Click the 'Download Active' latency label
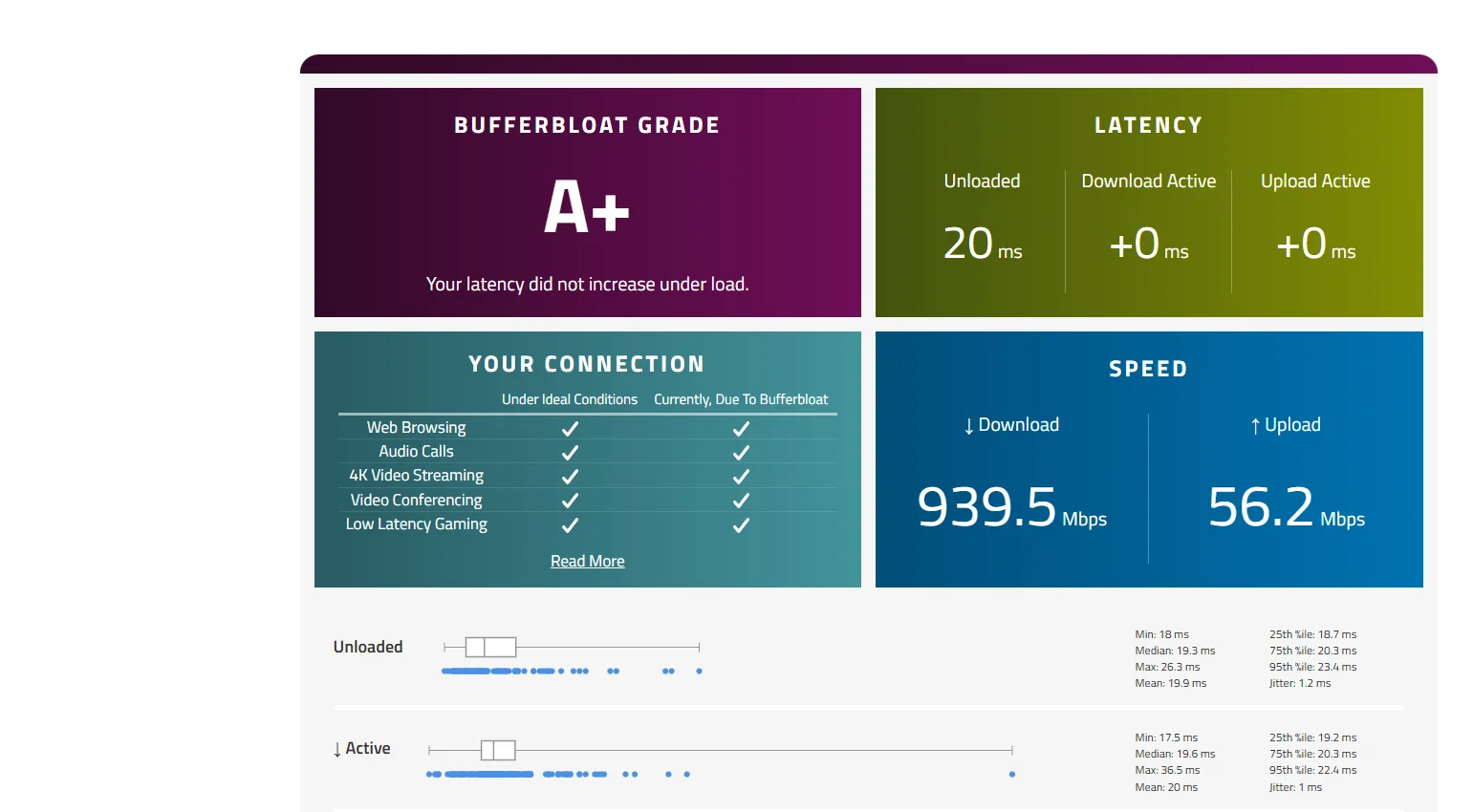Viewport: 1473px width, 812px height. [1148, 182]
